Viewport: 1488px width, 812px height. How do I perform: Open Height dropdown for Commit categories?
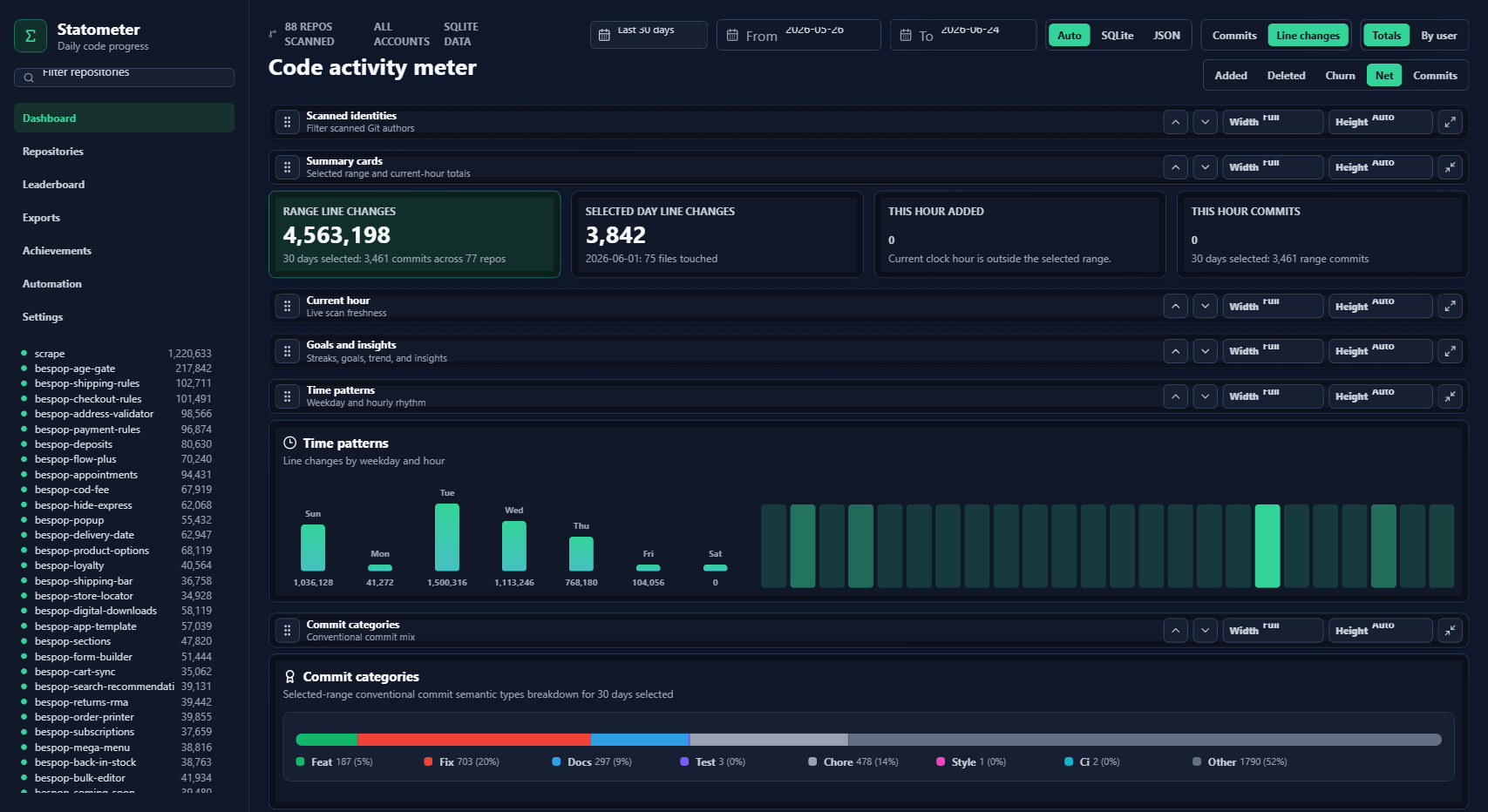pyautogui.click(x=1381, y=630)
